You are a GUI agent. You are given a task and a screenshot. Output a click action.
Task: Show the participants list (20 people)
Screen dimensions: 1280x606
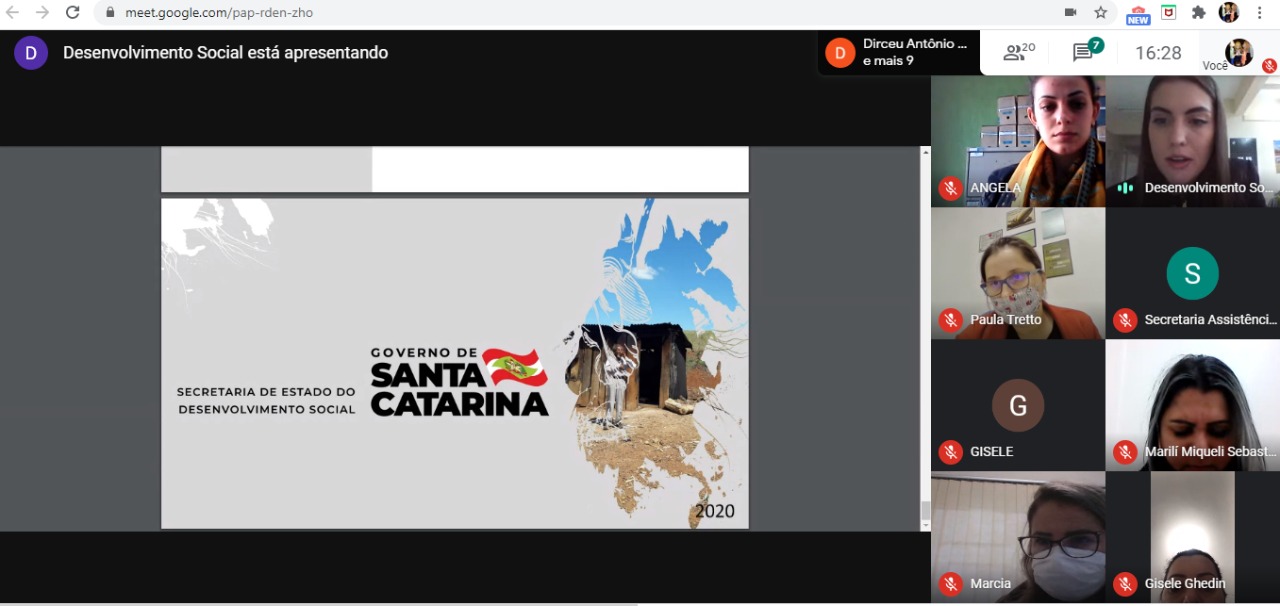click(x=1019, y=52)
